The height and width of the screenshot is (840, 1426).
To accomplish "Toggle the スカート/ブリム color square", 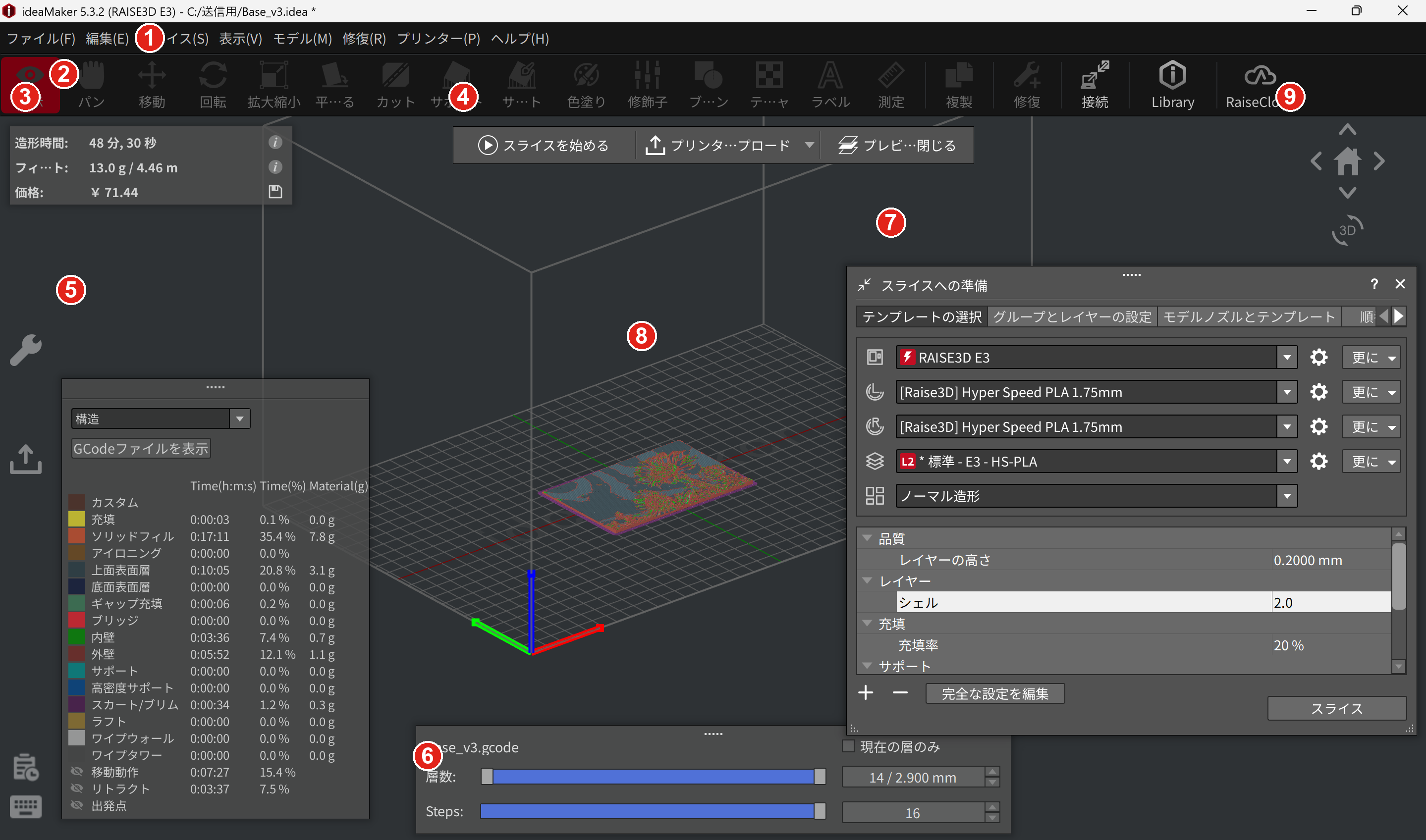I will pyautogui.click(x=76, y=704).
